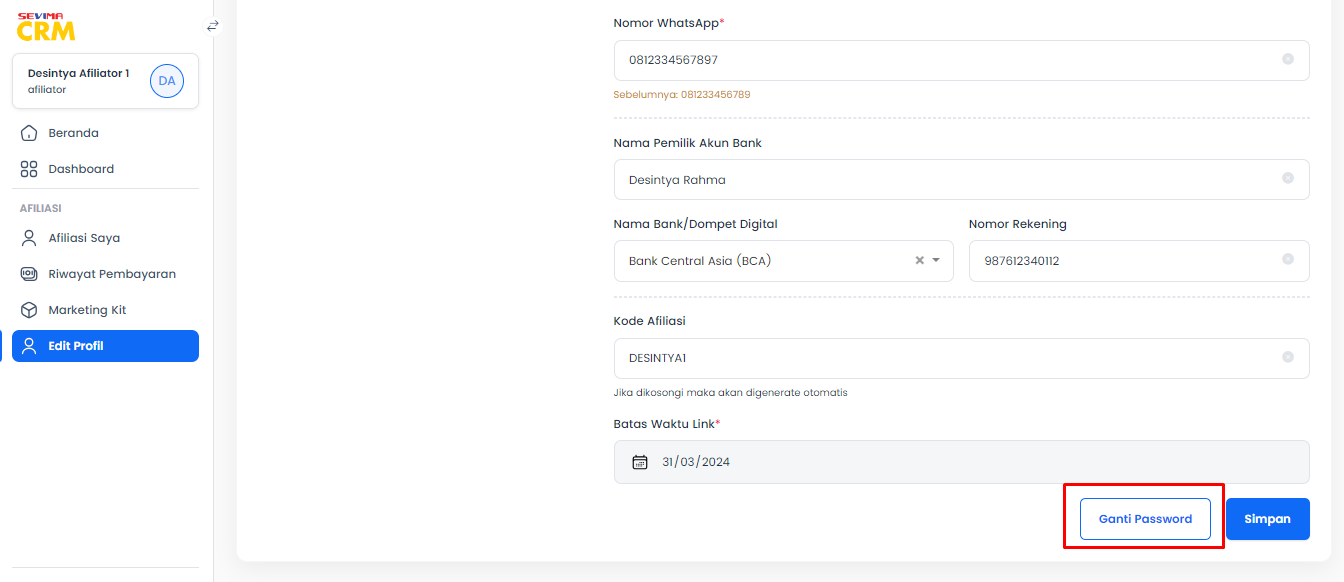Collapse the sidebar using the swap arrows icon
The width and height of the screenshot is (1344, 582).
coord(212,25)
